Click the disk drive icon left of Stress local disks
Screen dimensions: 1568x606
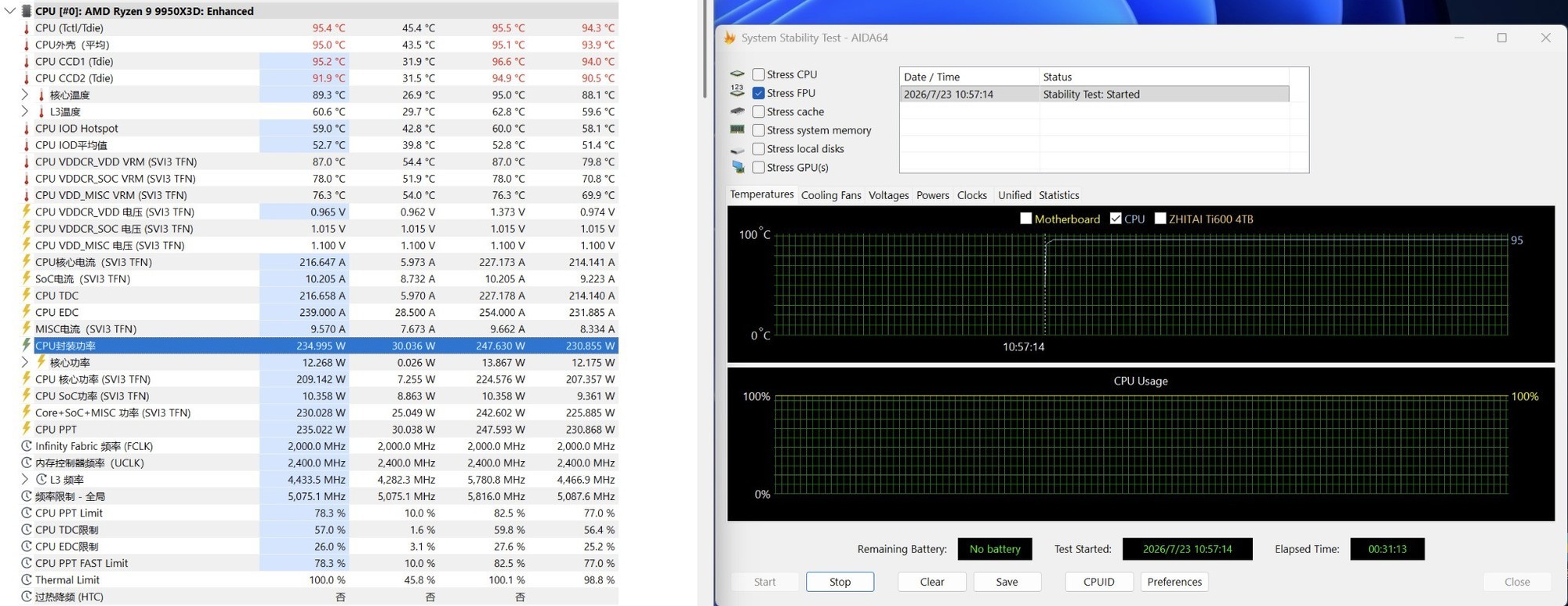pyautogui.click(x=737, y=149)
